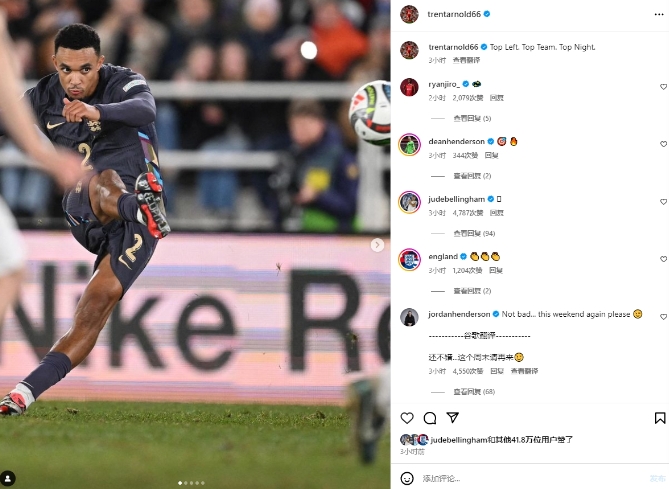Screen dimensions: 669x489
Task: Open emoji picker in the comment box
Action: (407, 478)
